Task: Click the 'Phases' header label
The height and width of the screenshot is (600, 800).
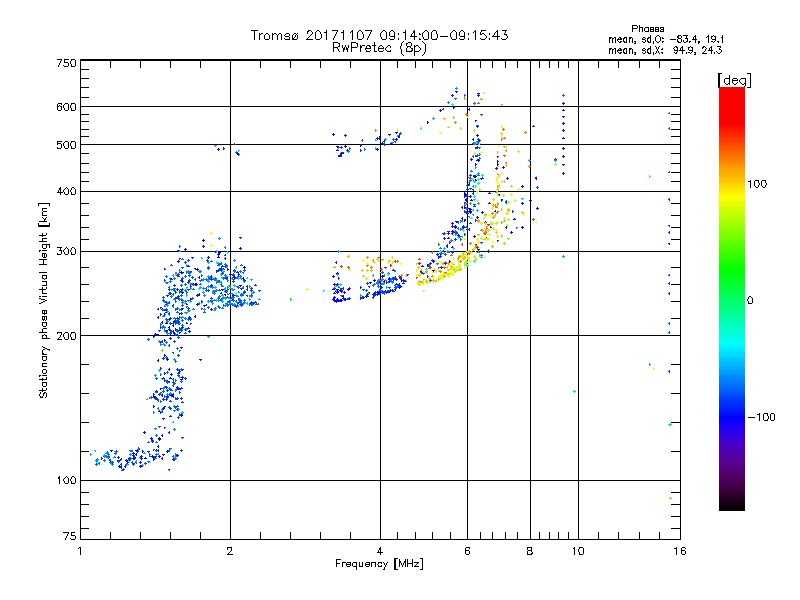Action: click(647, 29)
